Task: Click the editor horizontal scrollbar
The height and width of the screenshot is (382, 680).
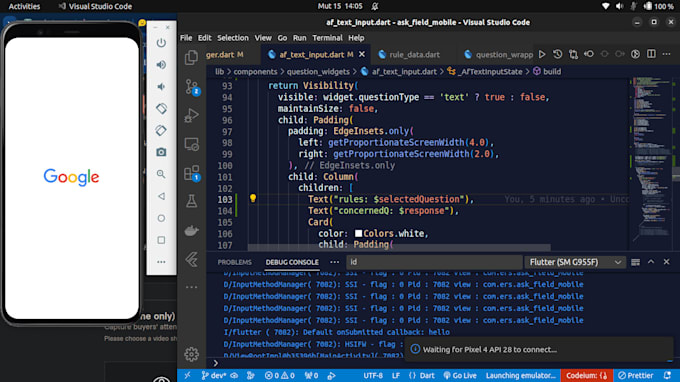Action: point(399,247)
